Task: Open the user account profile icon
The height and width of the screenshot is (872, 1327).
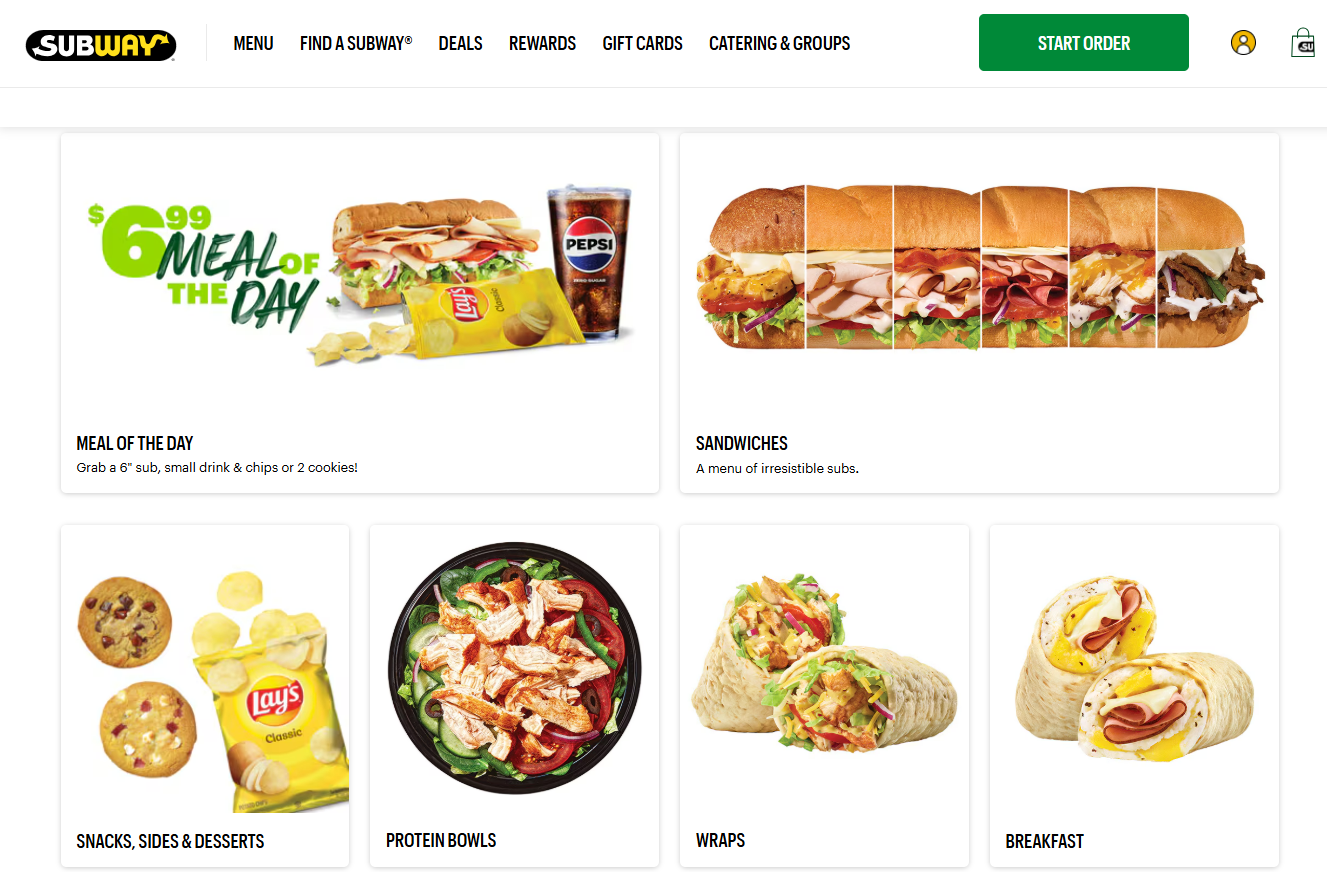Action: 1243,43
